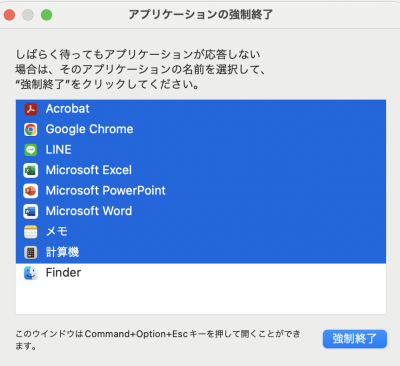Choose Google Chrome from the list
This screenshot has width=400, height=366.
(x=89, y=129)
